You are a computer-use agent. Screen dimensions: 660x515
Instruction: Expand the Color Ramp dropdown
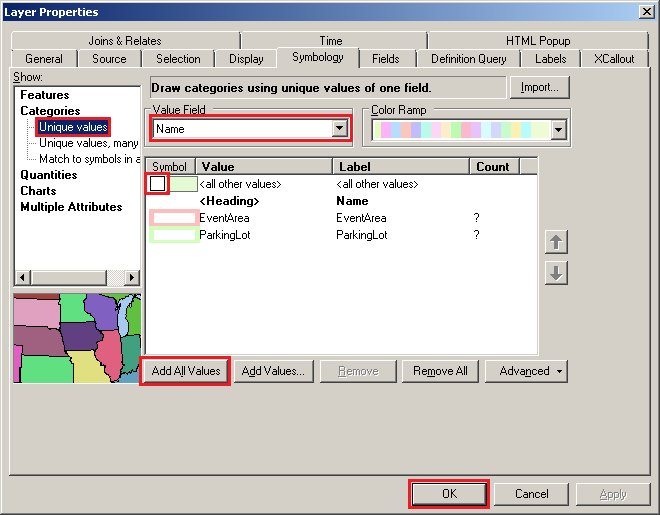pos(558,130)
